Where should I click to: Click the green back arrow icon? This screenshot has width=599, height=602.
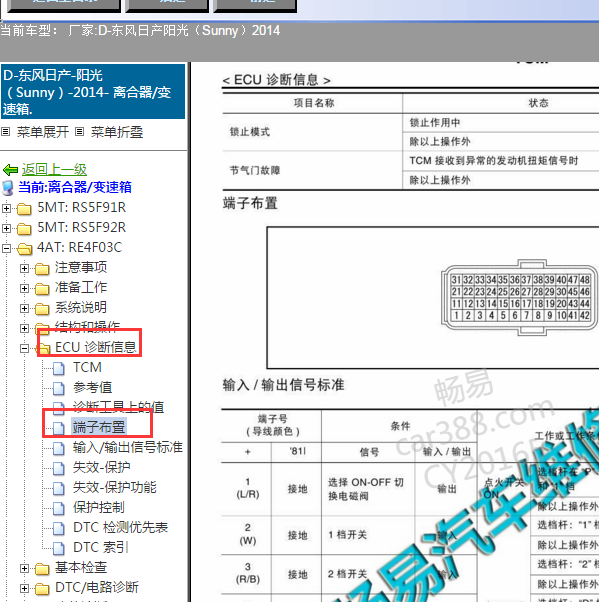coord(10,169)
